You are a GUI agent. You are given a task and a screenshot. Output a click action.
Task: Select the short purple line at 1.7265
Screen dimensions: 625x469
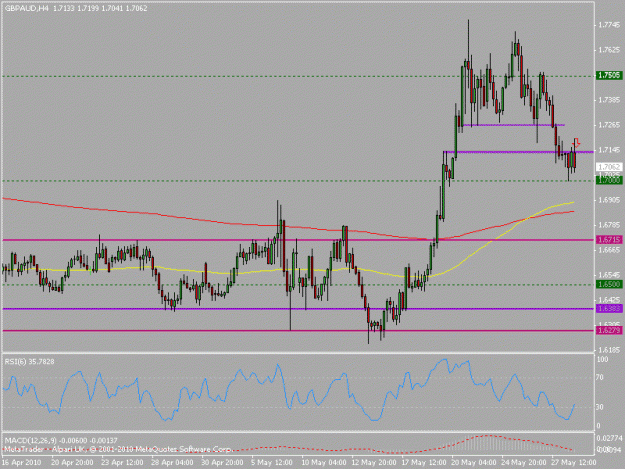(x=513, y=125)
